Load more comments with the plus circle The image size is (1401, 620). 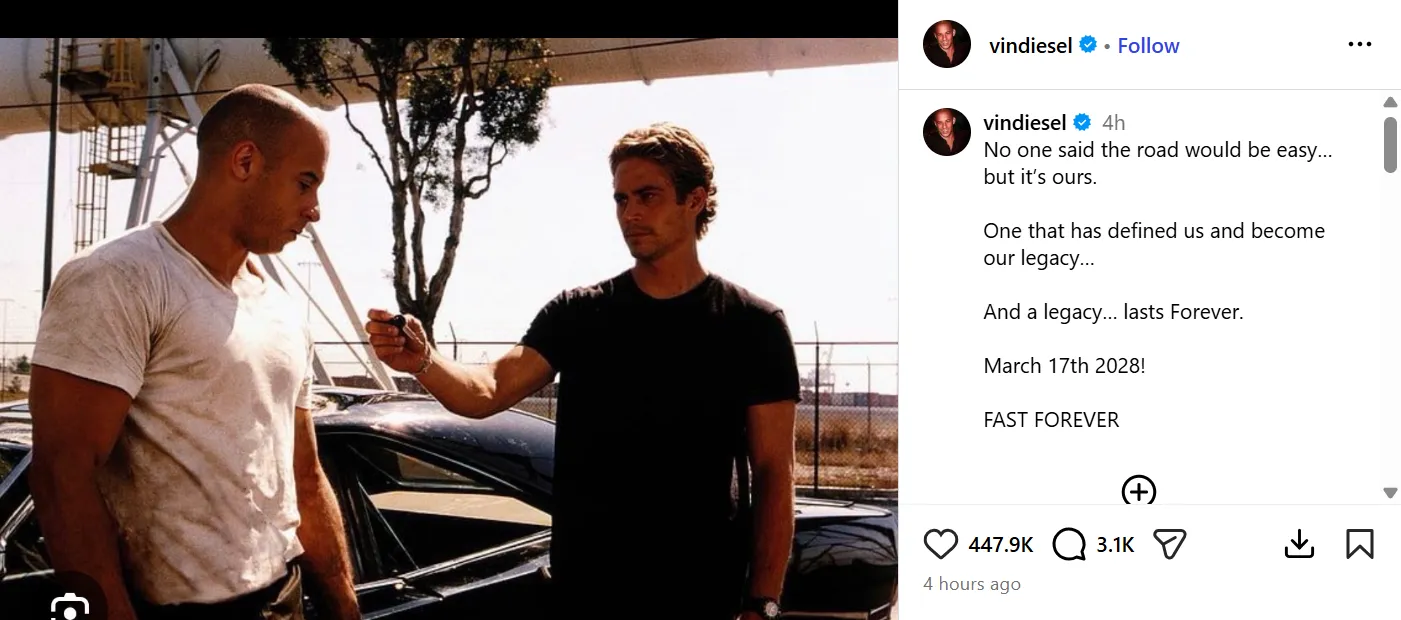point(1139,491)
